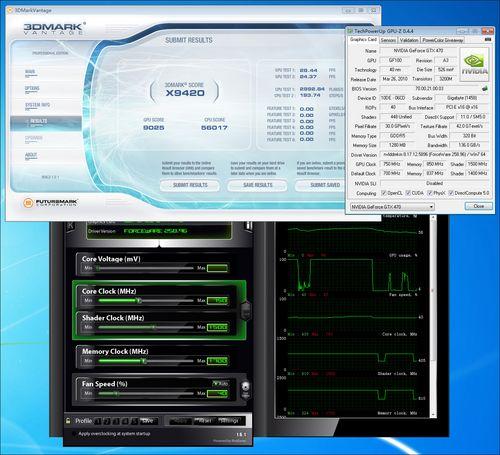Click the left arrow icon at the Afterburner info panel
The image size is (500, 455).
click(x=70, y=226)
